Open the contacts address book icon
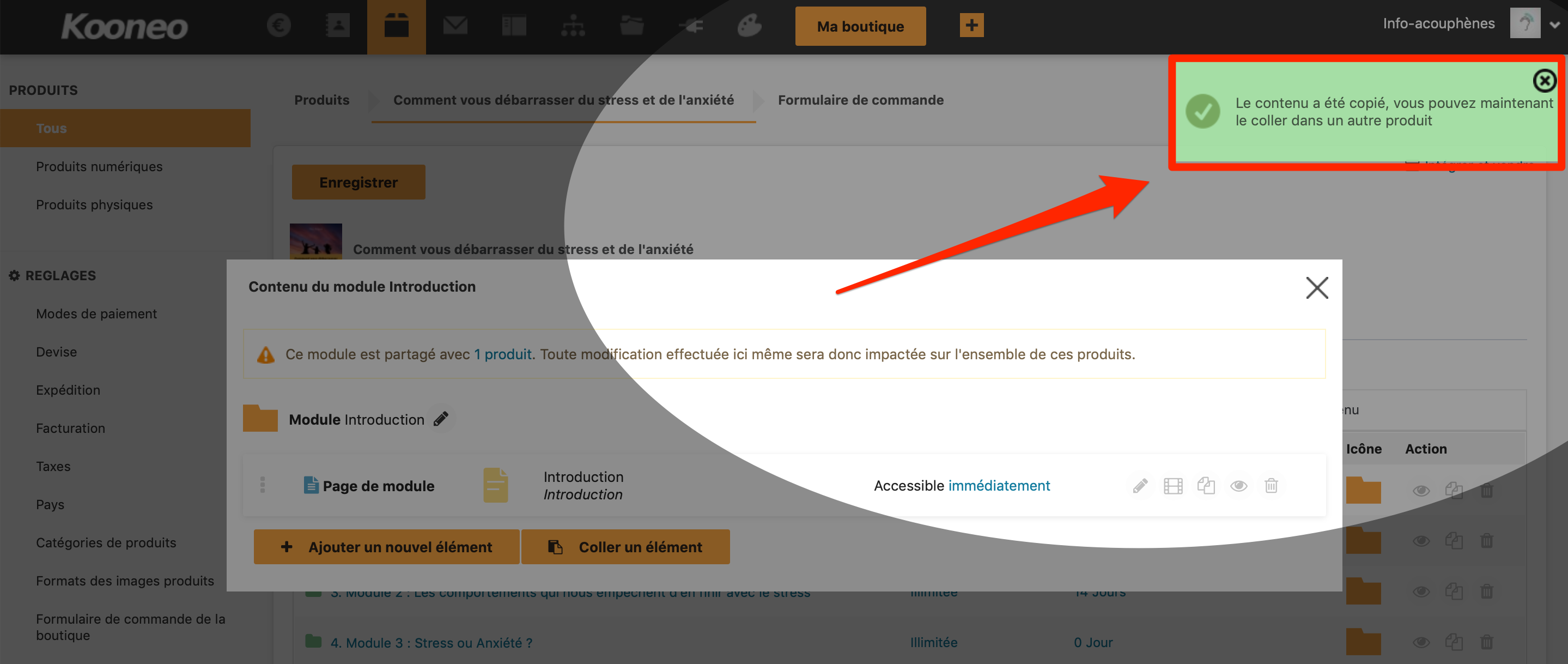This screenshot has width=1568, height=664. click(337, 26)
